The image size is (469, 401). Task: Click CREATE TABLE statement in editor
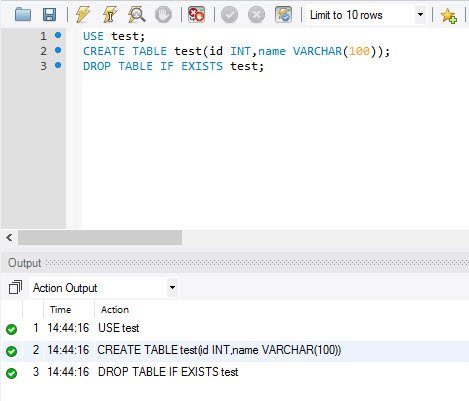click(236, 51)
